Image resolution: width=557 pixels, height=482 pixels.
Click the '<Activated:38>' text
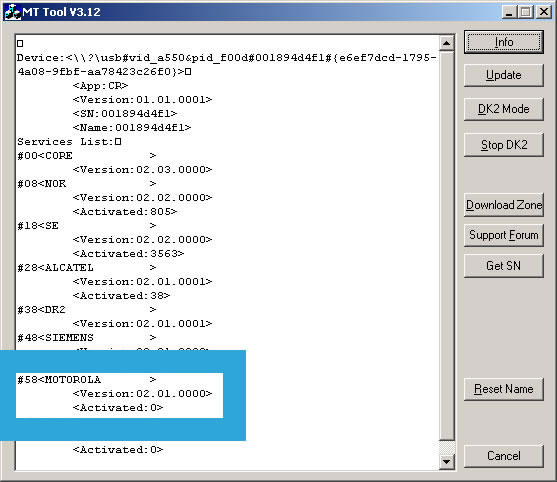pyautogui.click(x=121, y=296)
